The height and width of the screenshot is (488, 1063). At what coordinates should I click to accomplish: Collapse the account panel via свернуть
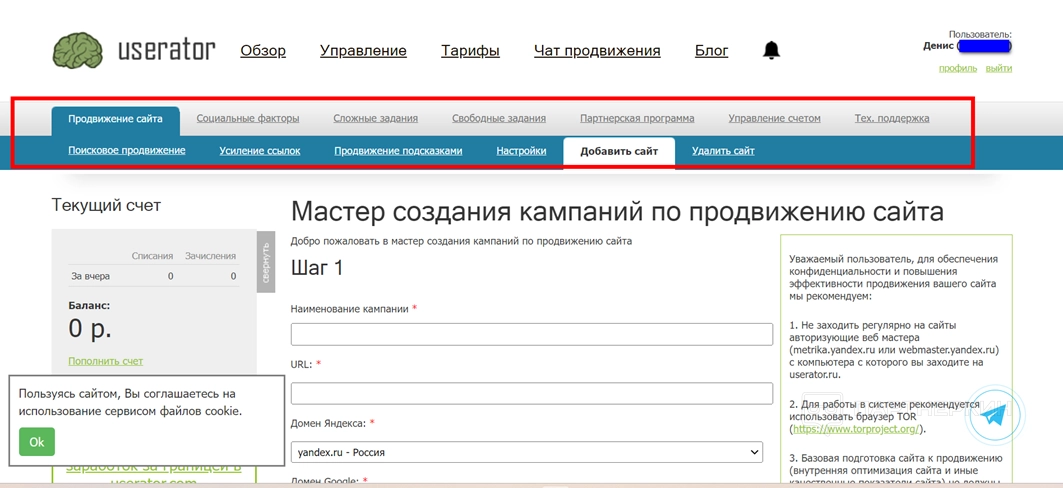(x=266, y=262)
